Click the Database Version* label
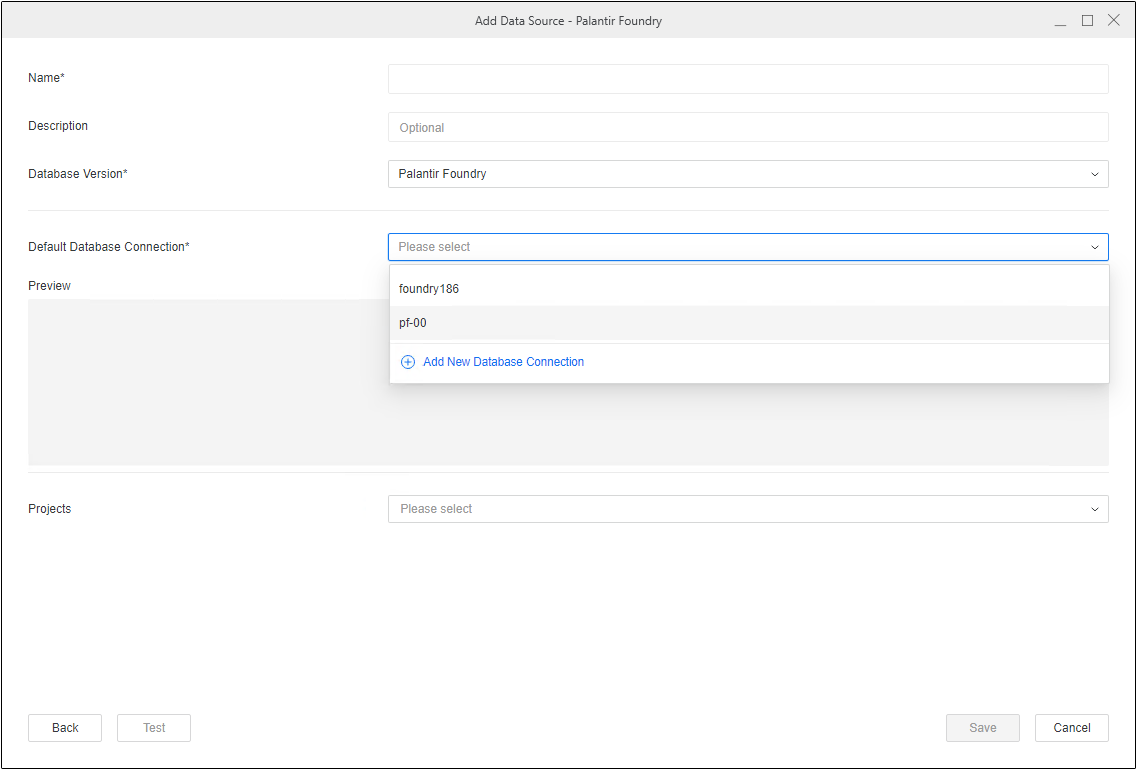This screenshot has height=773, width=1138. 78,174
